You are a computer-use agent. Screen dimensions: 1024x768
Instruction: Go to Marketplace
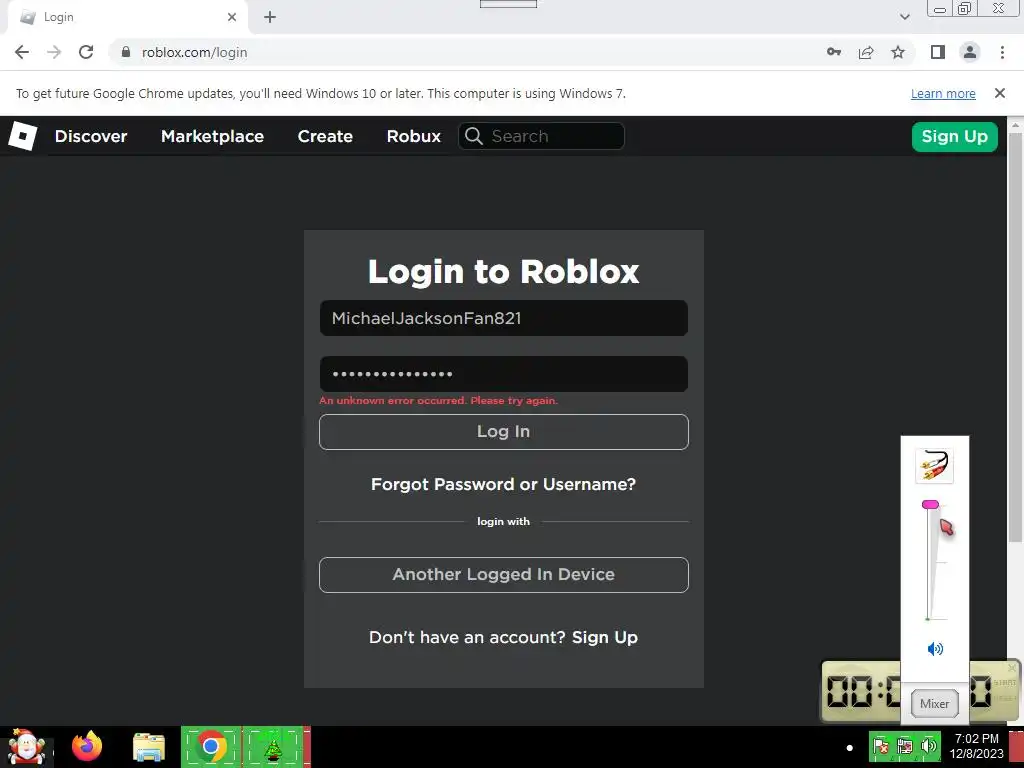(x=212, y=136)
